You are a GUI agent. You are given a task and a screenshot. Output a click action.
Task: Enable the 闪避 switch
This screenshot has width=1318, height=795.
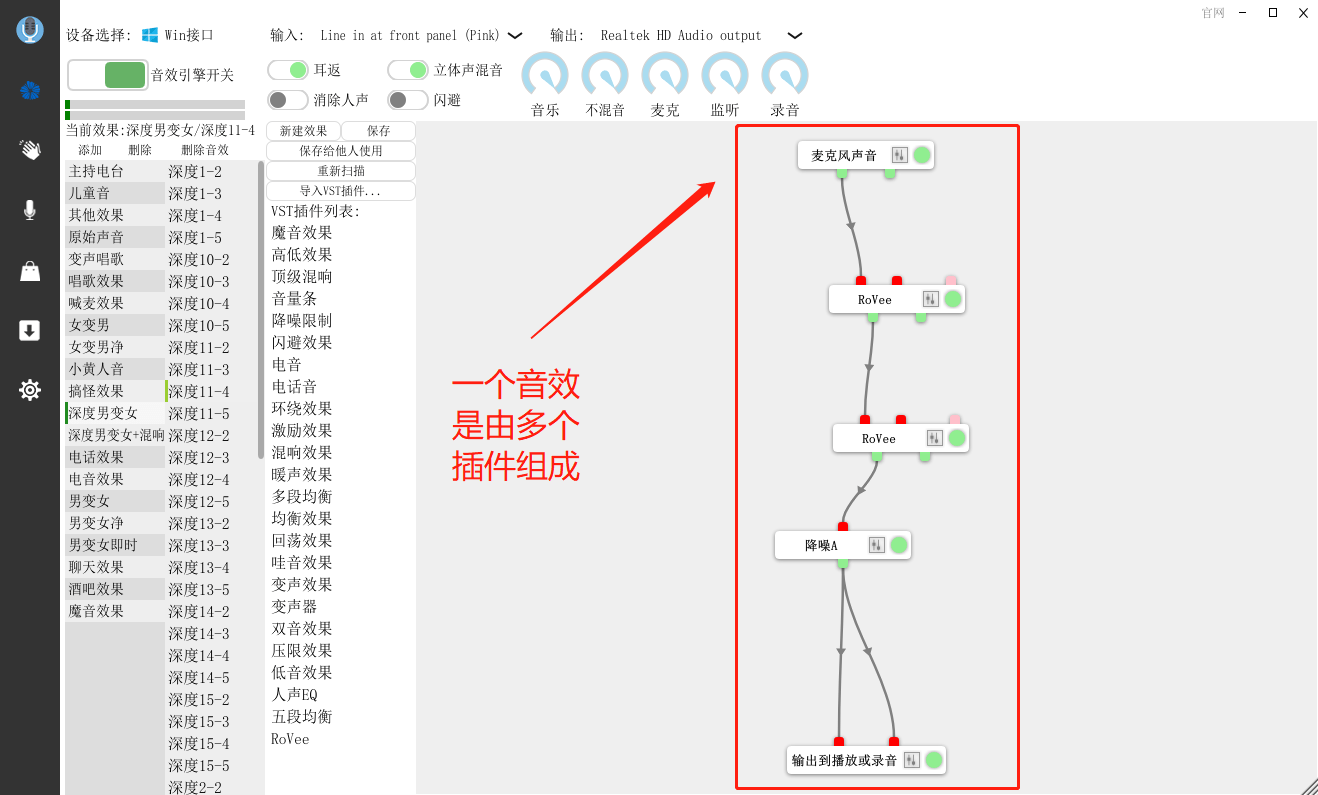pyautogui.click(x=408, y=100)
